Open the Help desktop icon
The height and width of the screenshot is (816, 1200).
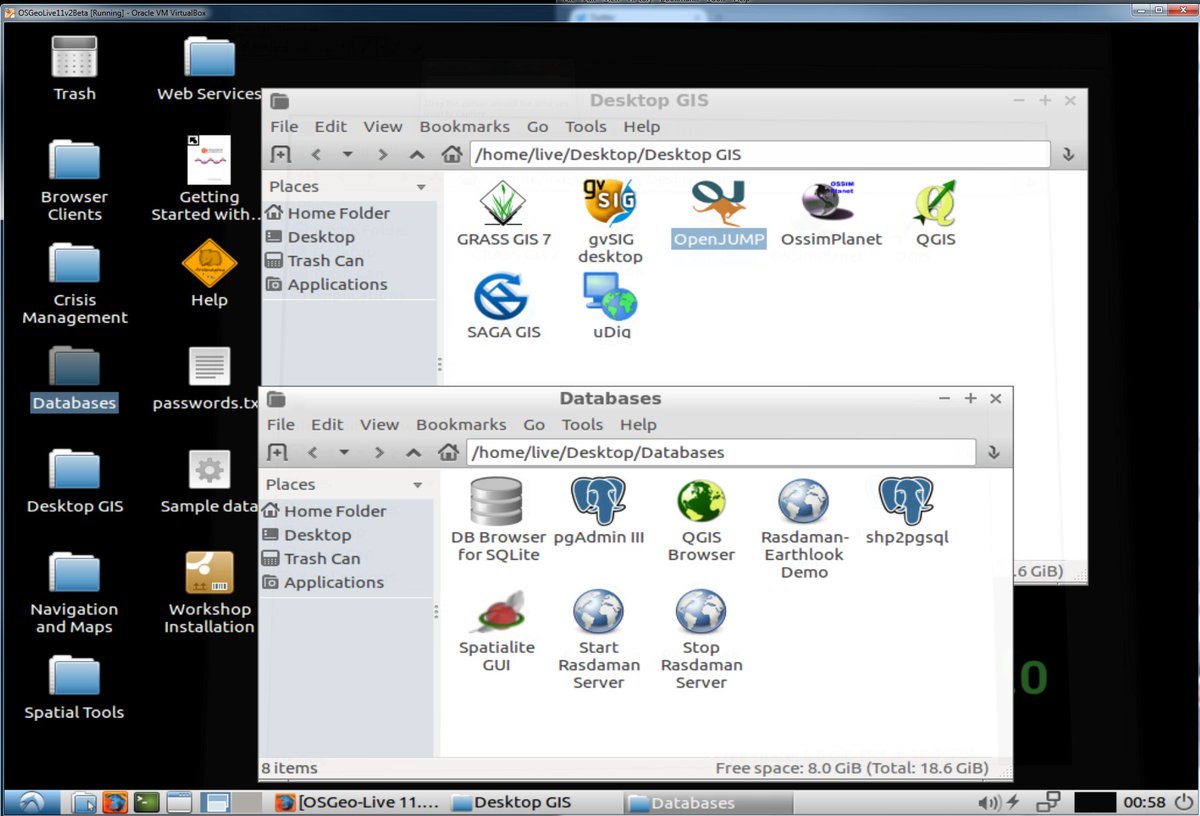click(x=209, y=264)
